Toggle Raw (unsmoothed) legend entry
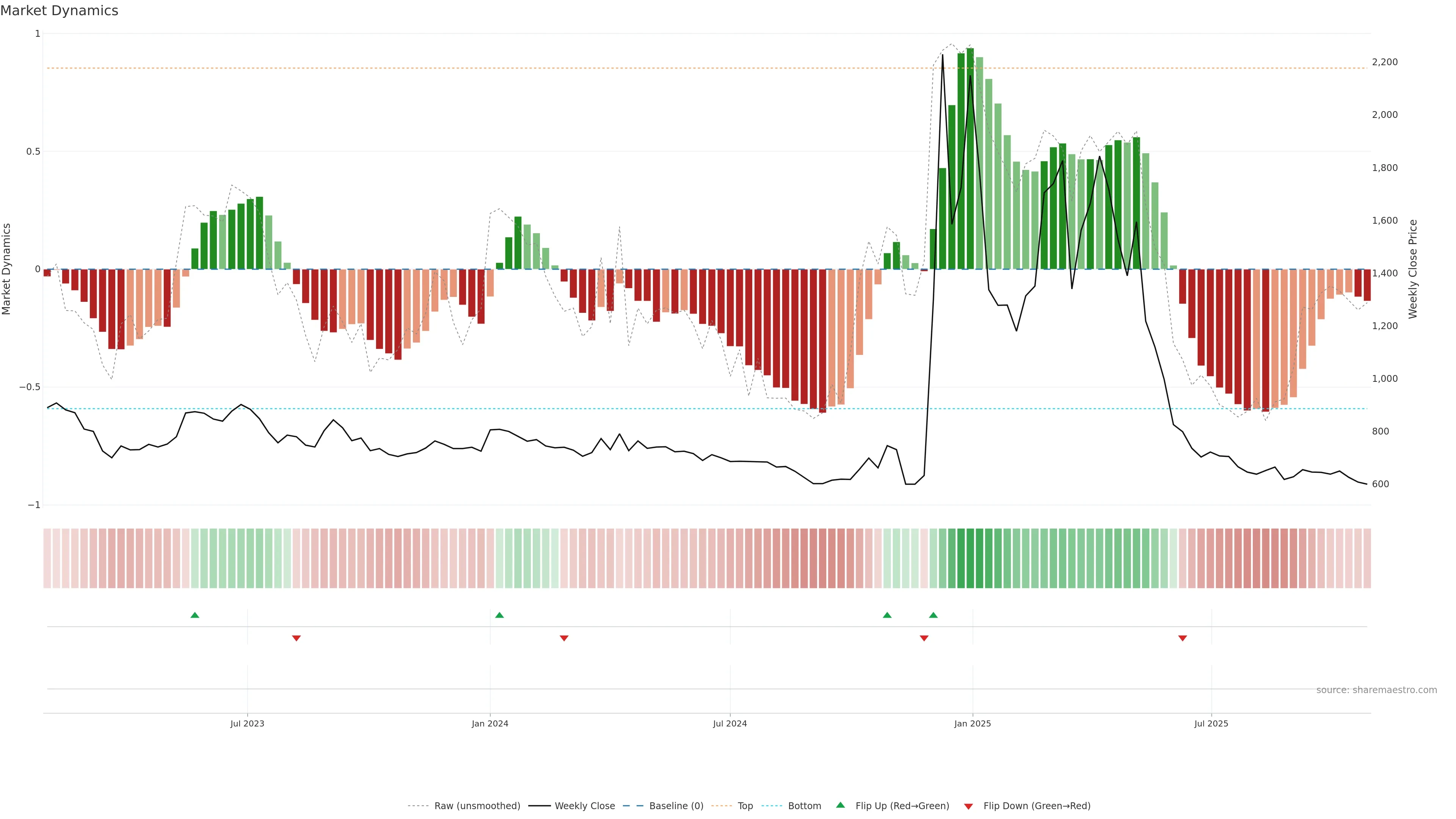The width and height of the screenshot is (1456, 819). (477, 806)
